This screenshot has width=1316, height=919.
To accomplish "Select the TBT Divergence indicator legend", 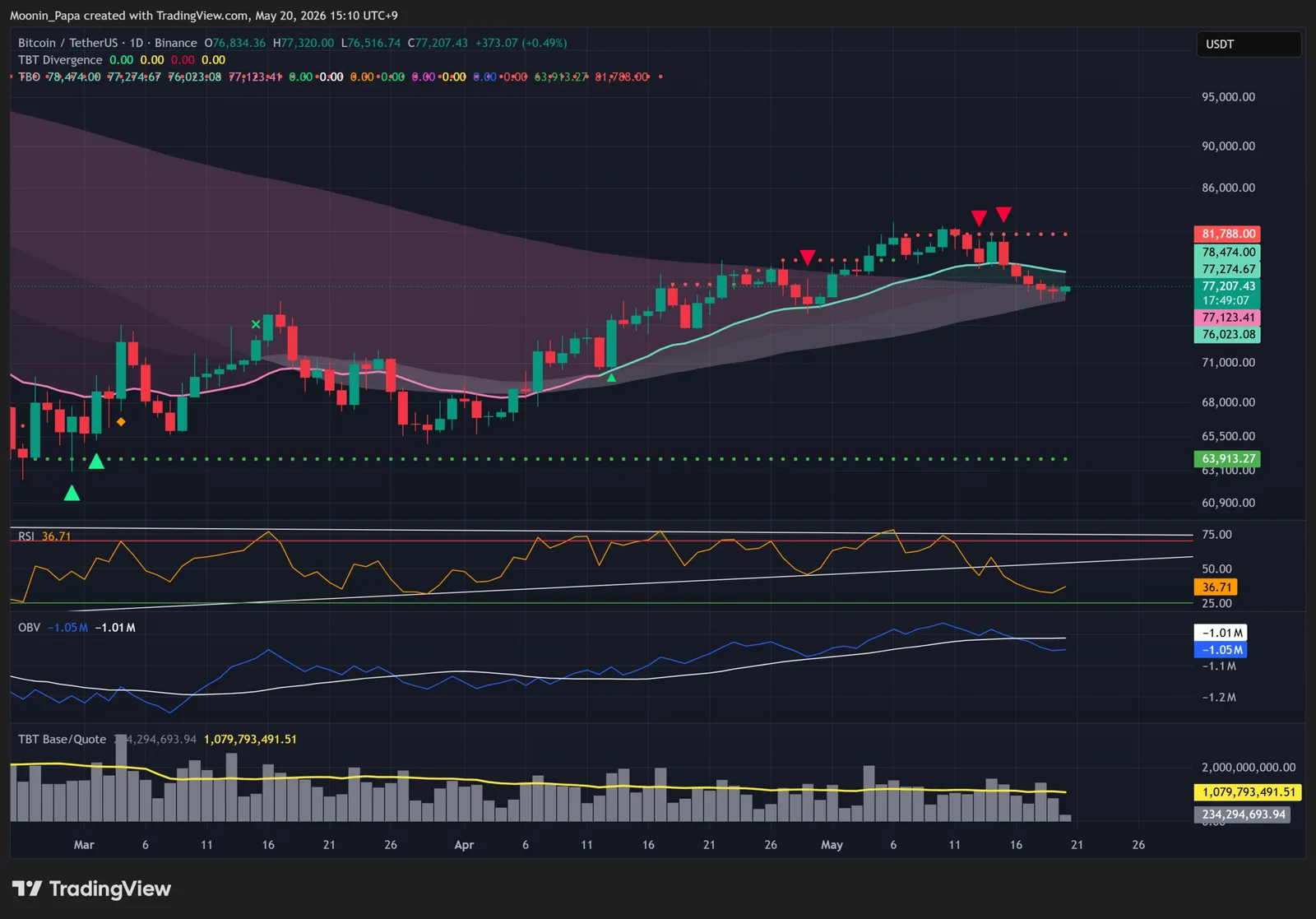I will (x=60, y=60).
